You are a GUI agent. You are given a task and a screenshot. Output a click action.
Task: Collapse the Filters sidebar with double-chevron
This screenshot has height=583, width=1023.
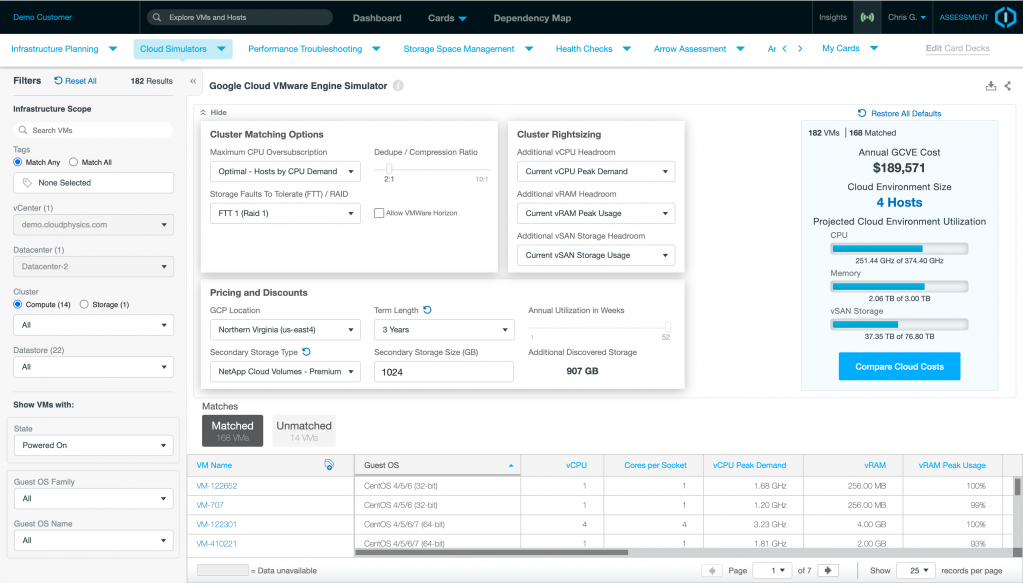point(193,81)
